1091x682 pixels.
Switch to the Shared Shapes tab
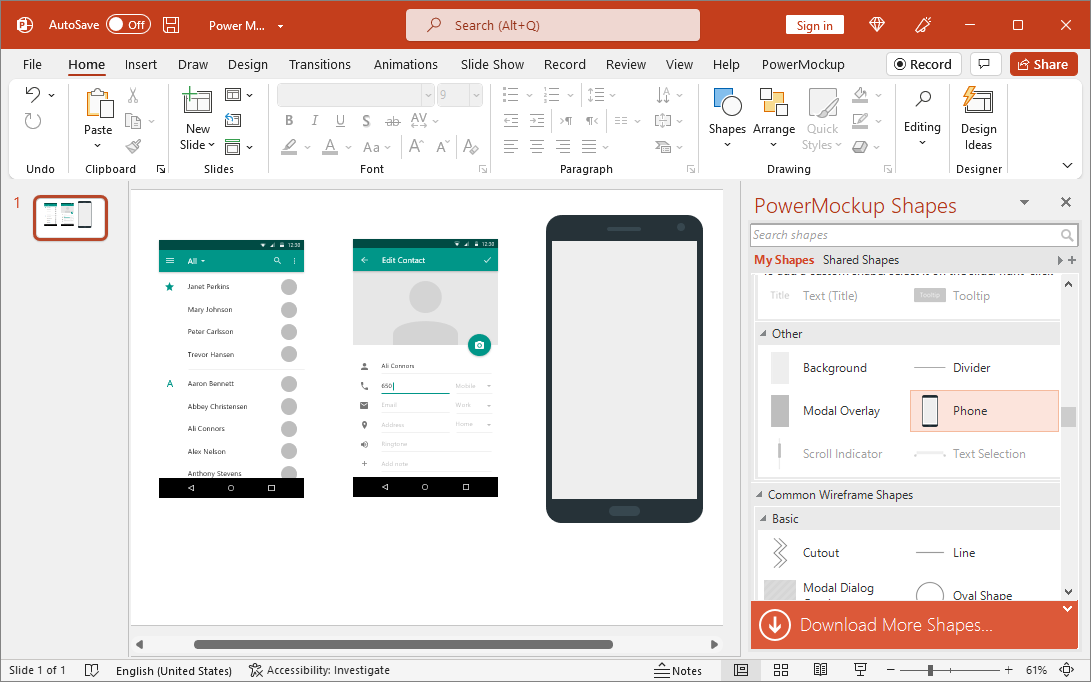(860, 260)
